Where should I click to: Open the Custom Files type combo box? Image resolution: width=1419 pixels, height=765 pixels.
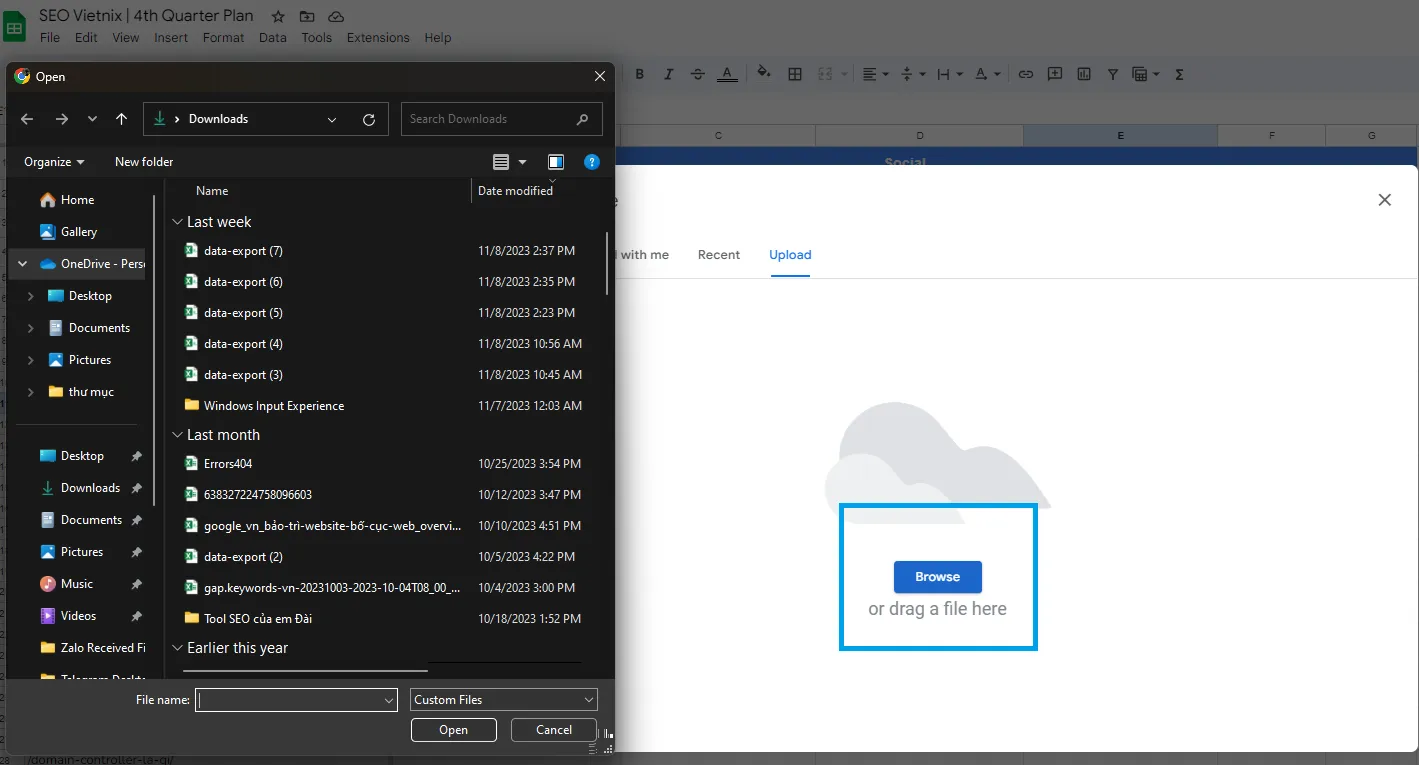[504, 700]
